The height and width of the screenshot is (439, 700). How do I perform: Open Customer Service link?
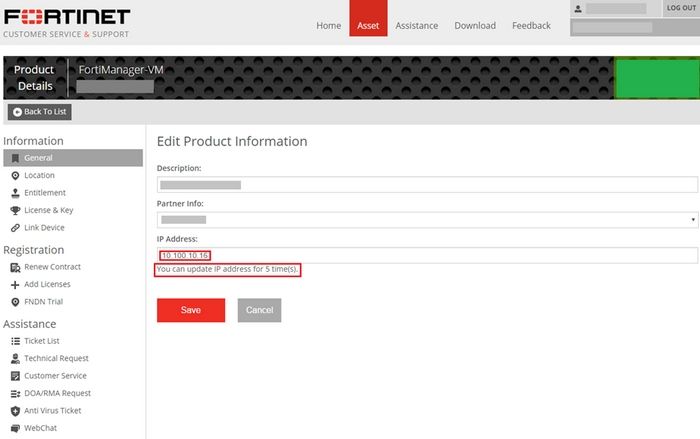55,376
